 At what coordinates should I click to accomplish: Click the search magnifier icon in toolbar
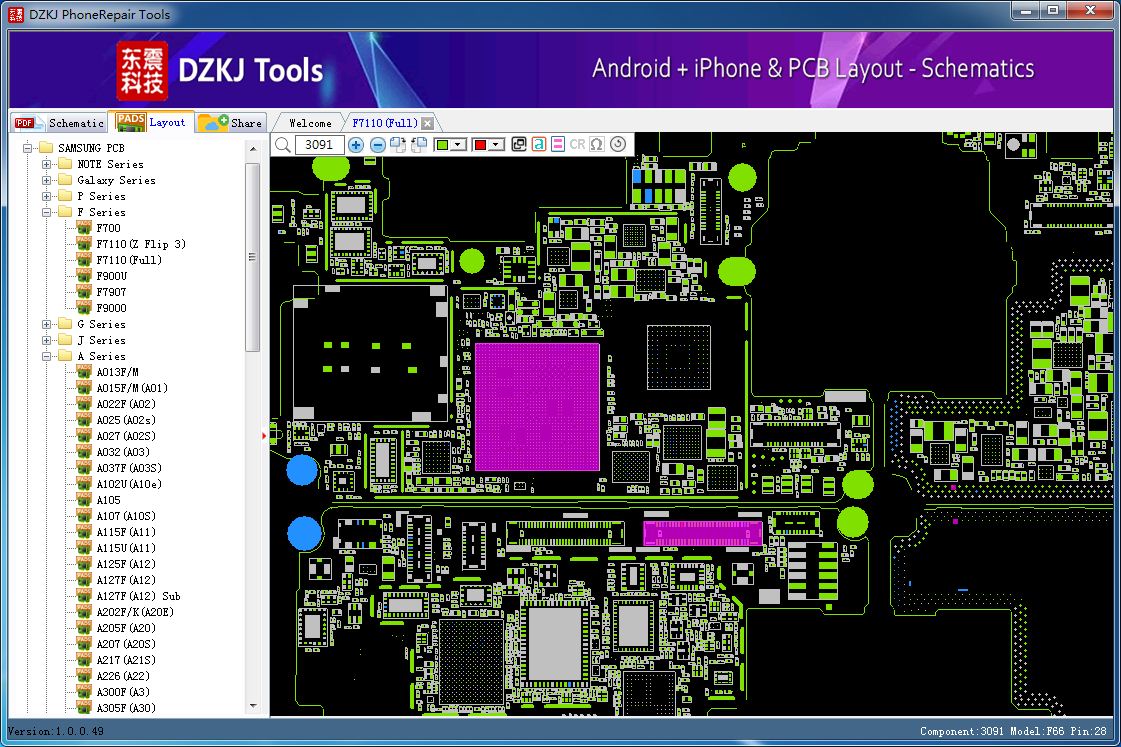tap(283, 145)
